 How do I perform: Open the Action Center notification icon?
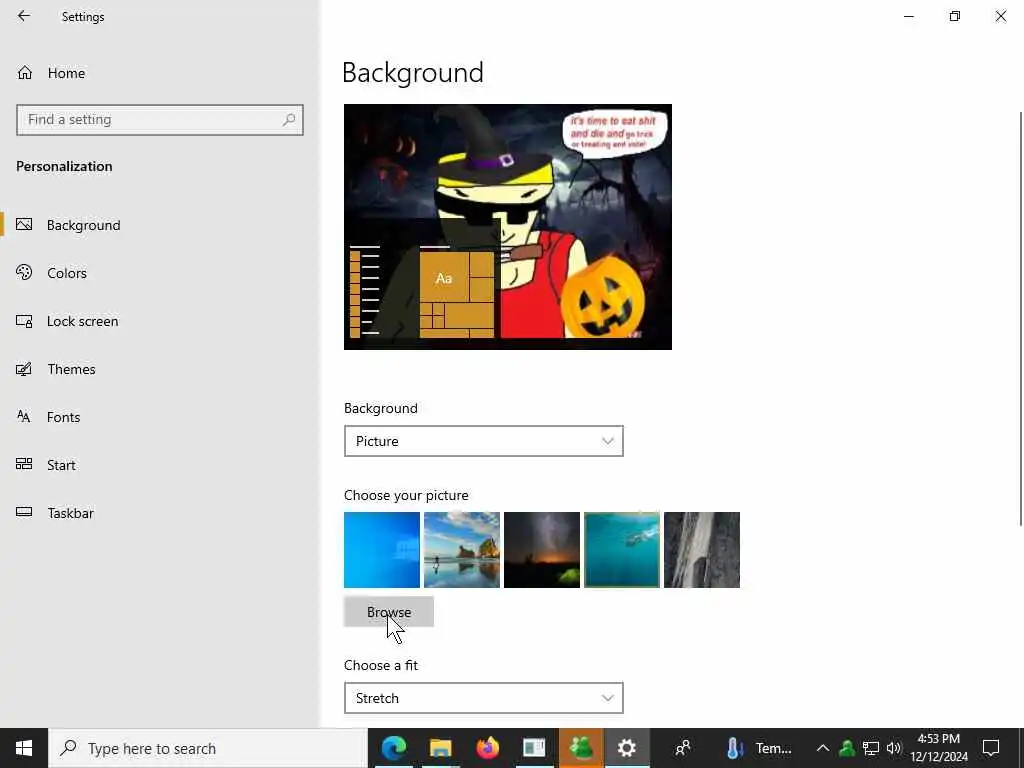point(991,748)
